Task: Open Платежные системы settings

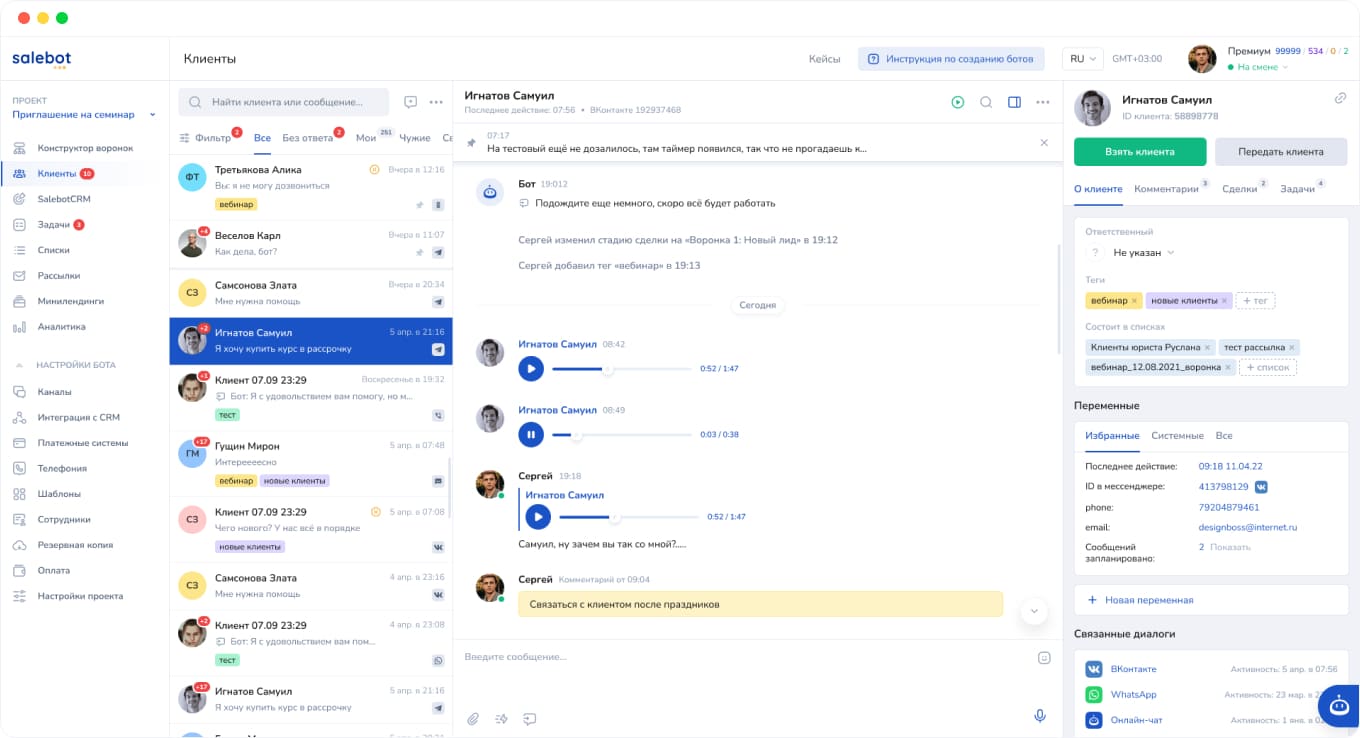Action: coord(83,443)
